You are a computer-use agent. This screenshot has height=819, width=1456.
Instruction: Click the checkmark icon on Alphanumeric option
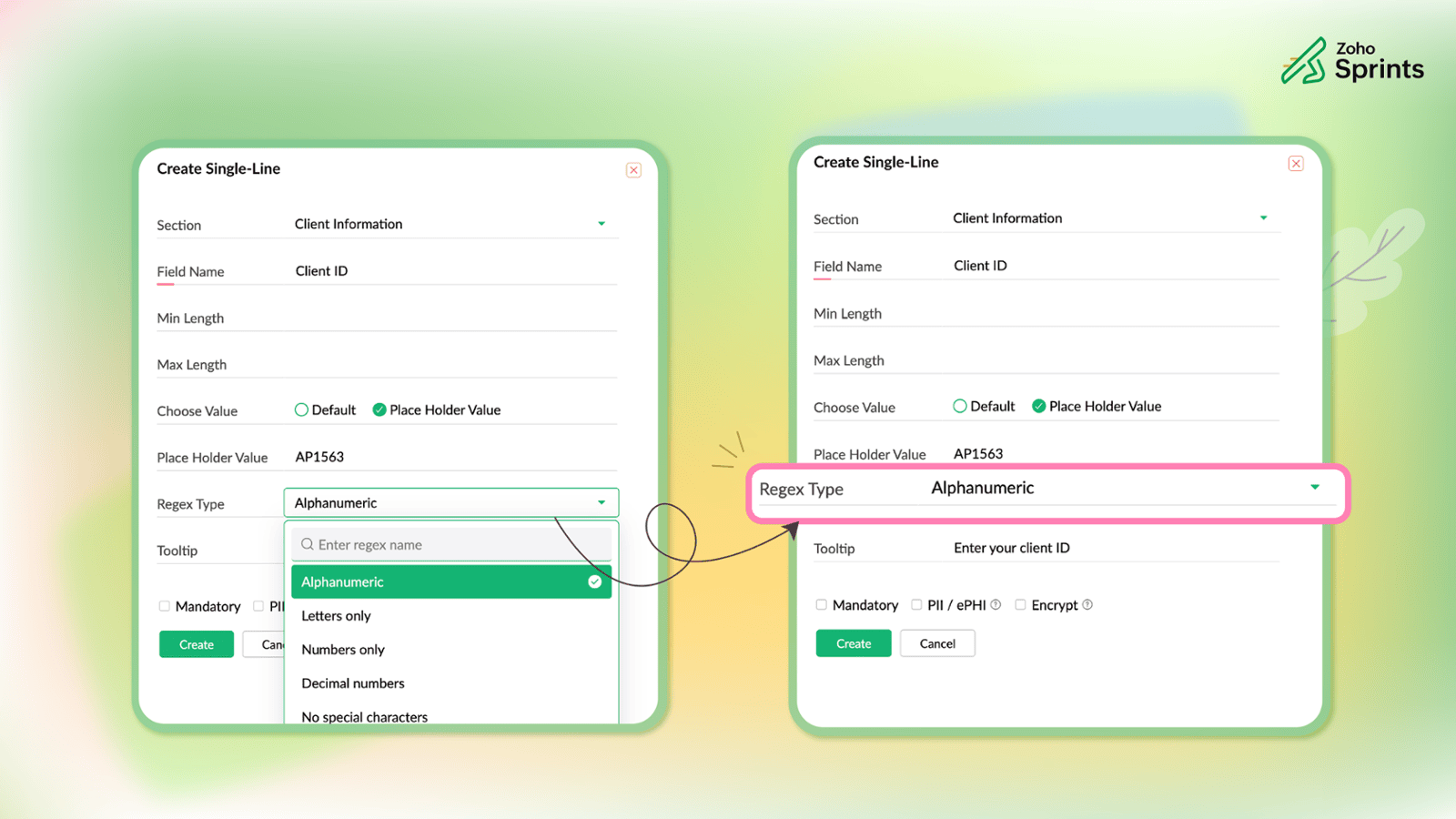[x=594, y=581]
